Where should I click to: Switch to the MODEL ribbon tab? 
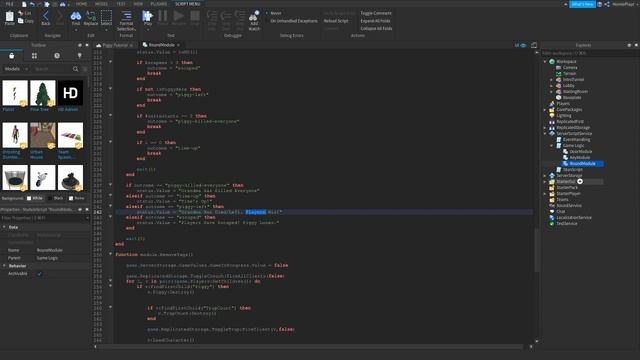click(x=102, y=4)
